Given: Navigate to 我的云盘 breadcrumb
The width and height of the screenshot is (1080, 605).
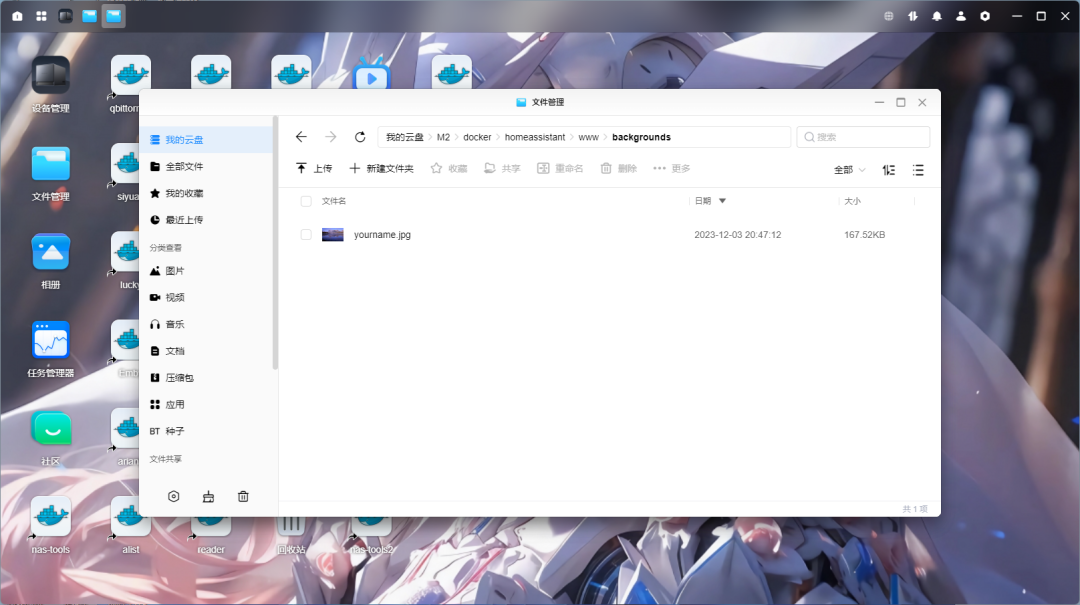Looking at the screenshot, I should (x=404, y=137).
